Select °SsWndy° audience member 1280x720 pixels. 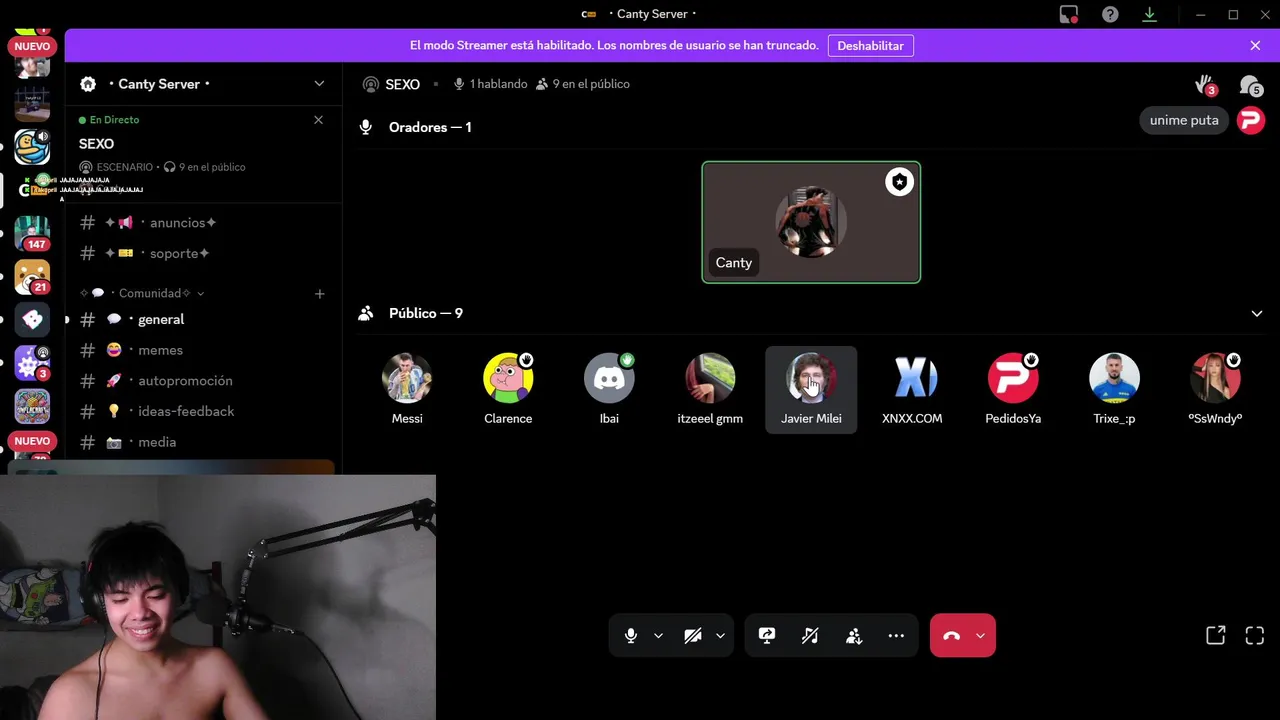click(x=1215, y=389)
